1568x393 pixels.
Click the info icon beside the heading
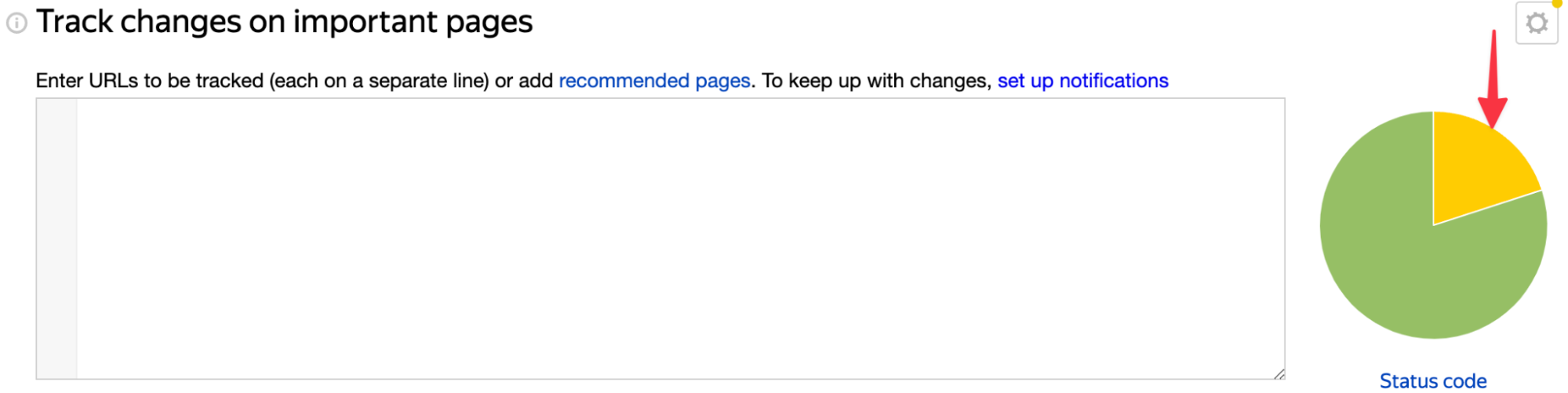click(16, 24)
